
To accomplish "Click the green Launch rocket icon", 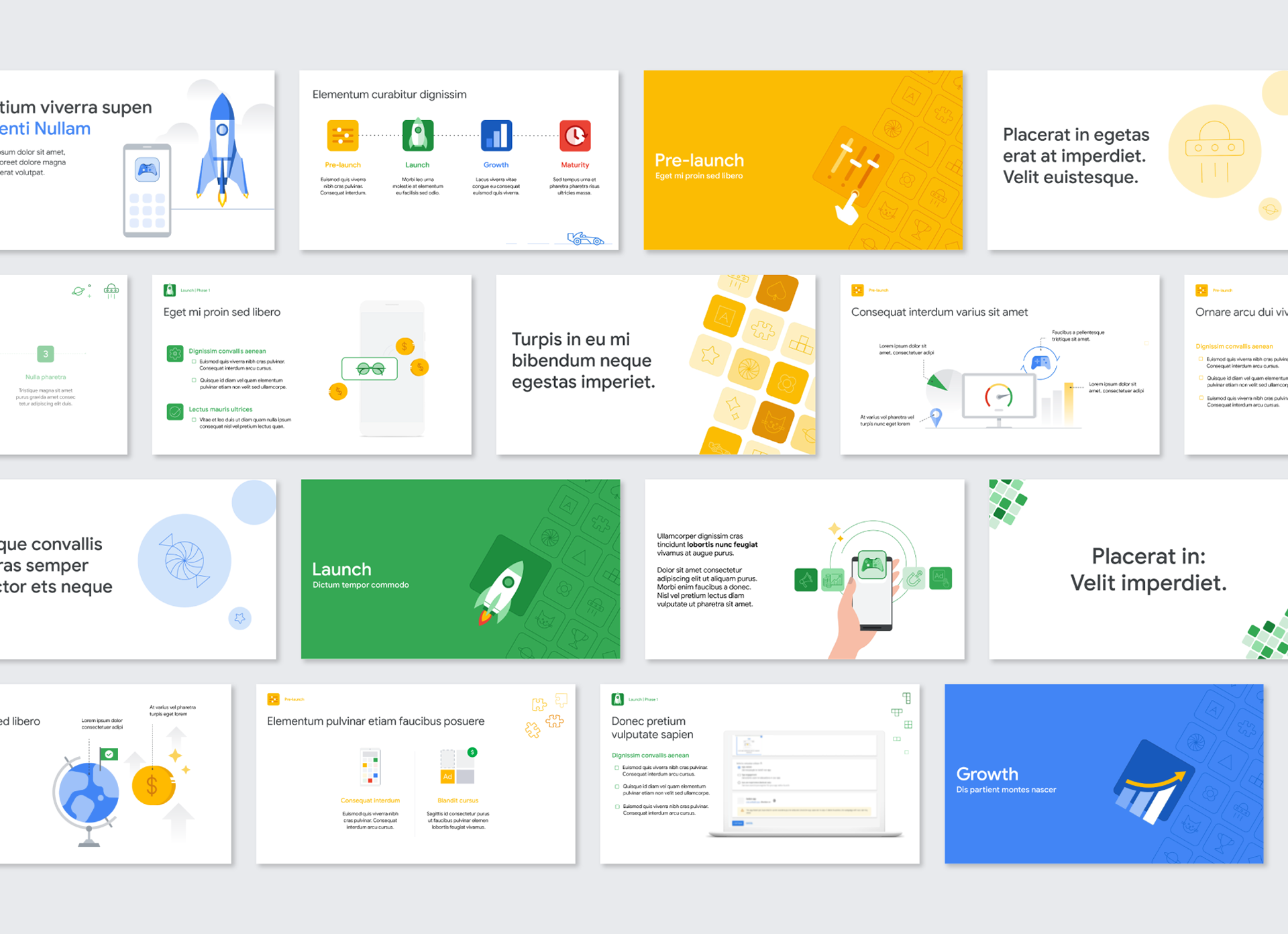I will 417,136.
